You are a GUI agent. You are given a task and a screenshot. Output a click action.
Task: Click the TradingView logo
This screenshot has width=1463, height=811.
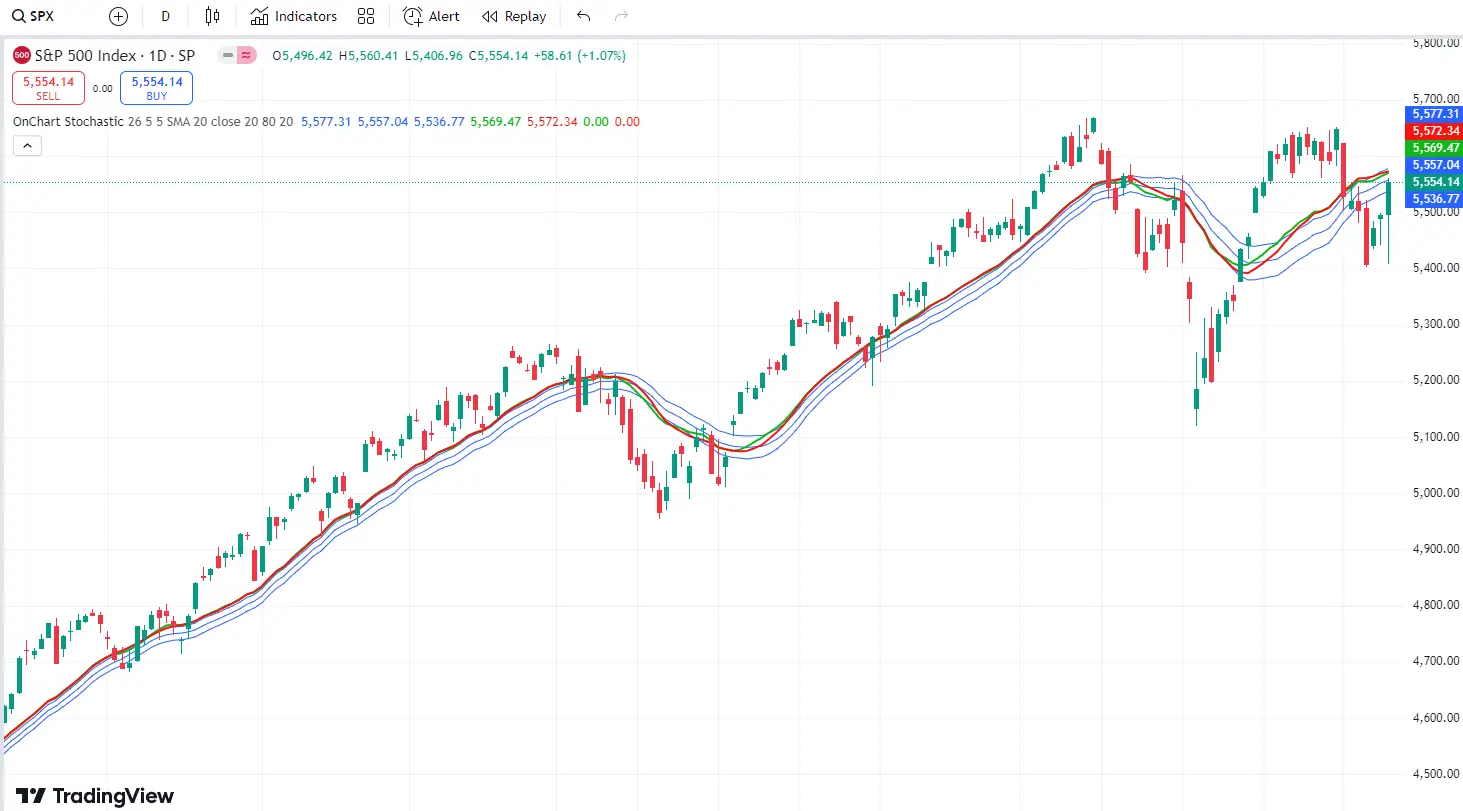click(93, 795)
